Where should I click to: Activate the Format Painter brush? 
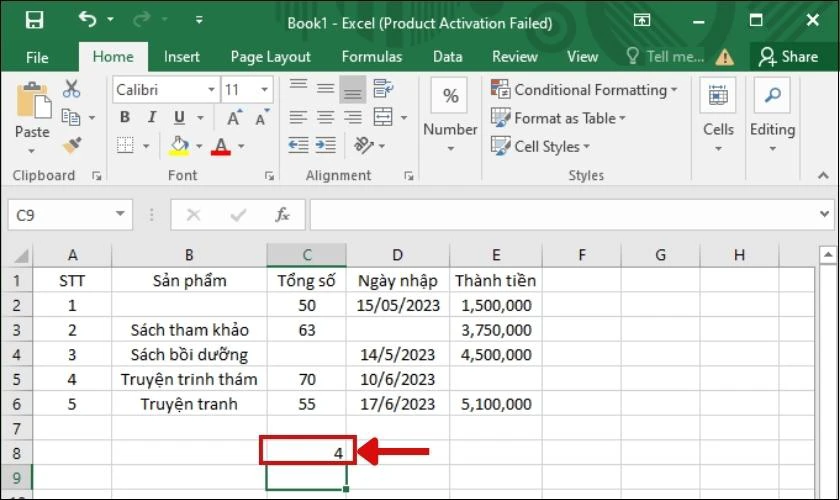pos(72,145)
